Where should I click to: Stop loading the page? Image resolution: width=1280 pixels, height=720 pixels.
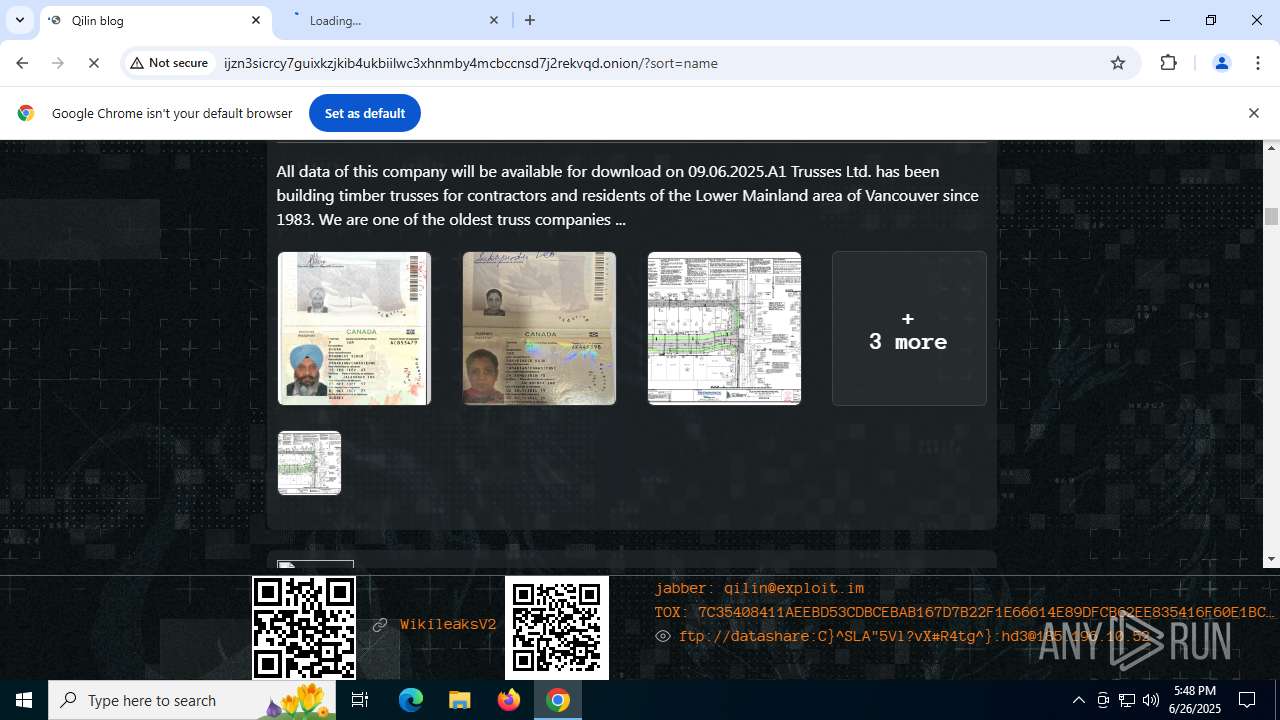click(x=93, y=63)
